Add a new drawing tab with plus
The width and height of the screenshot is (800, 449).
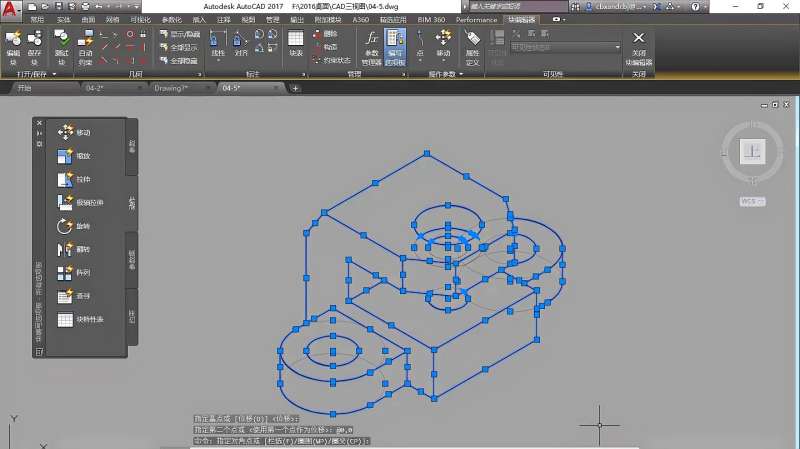point(295,88)
